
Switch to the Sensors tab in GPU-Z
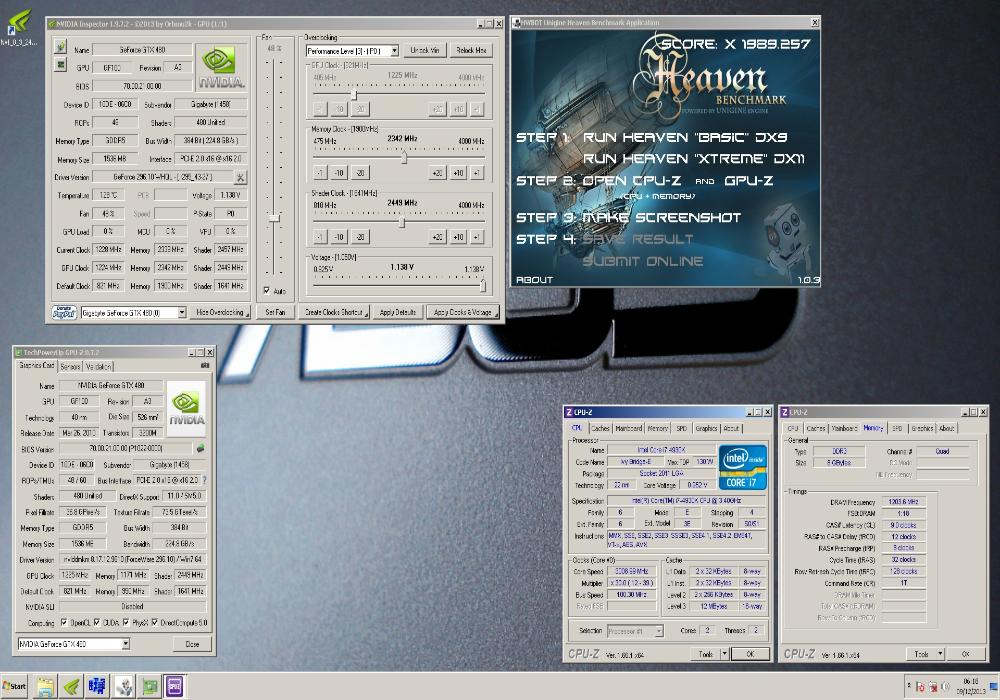coord(70,367)
